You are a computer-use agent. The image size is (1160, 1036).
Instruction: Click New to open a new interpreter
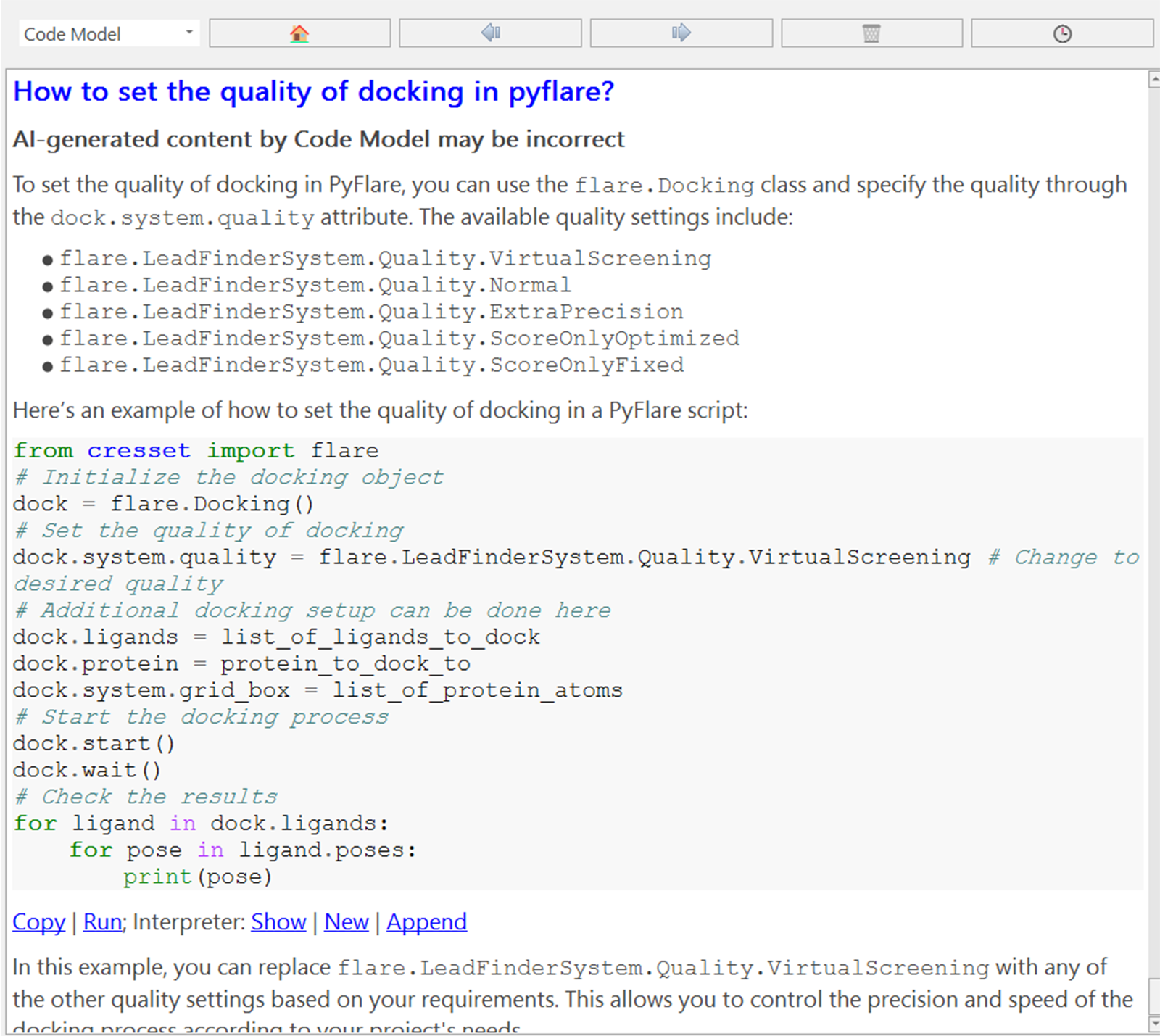(x=347, y=921)
